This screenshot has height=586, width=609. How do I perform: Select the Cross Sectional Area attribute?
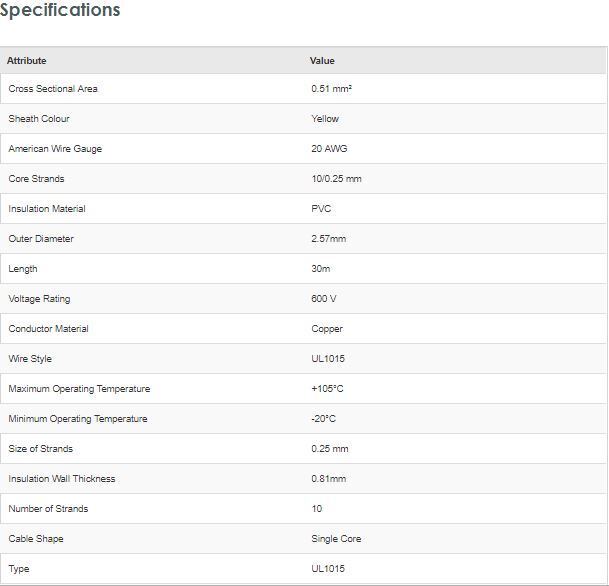pos(53,89)
